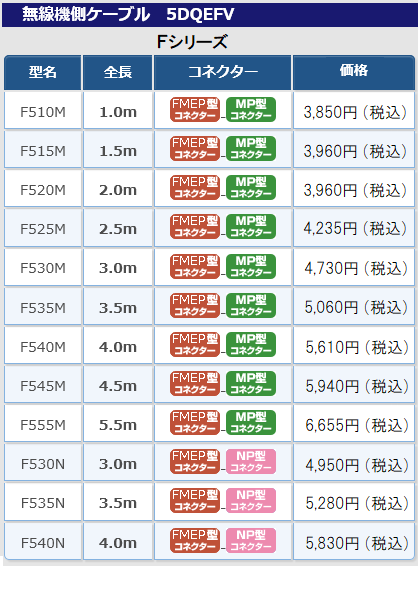Click the FMEP connector badge for F525M
The image size is (418, 608).
point(195,226)
